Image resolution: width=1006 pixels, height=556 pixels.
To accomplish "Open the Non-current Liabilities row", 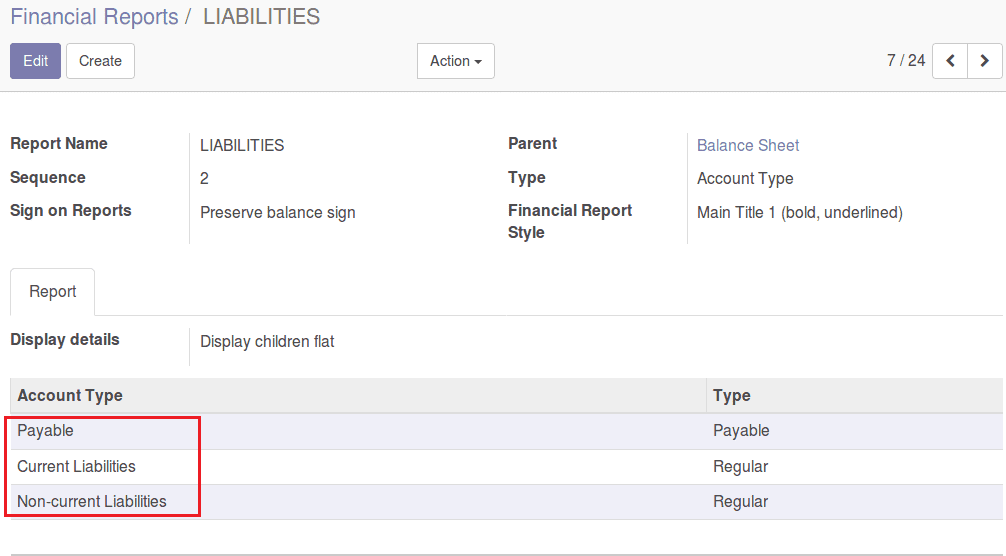I will click(x=507, y=501).
